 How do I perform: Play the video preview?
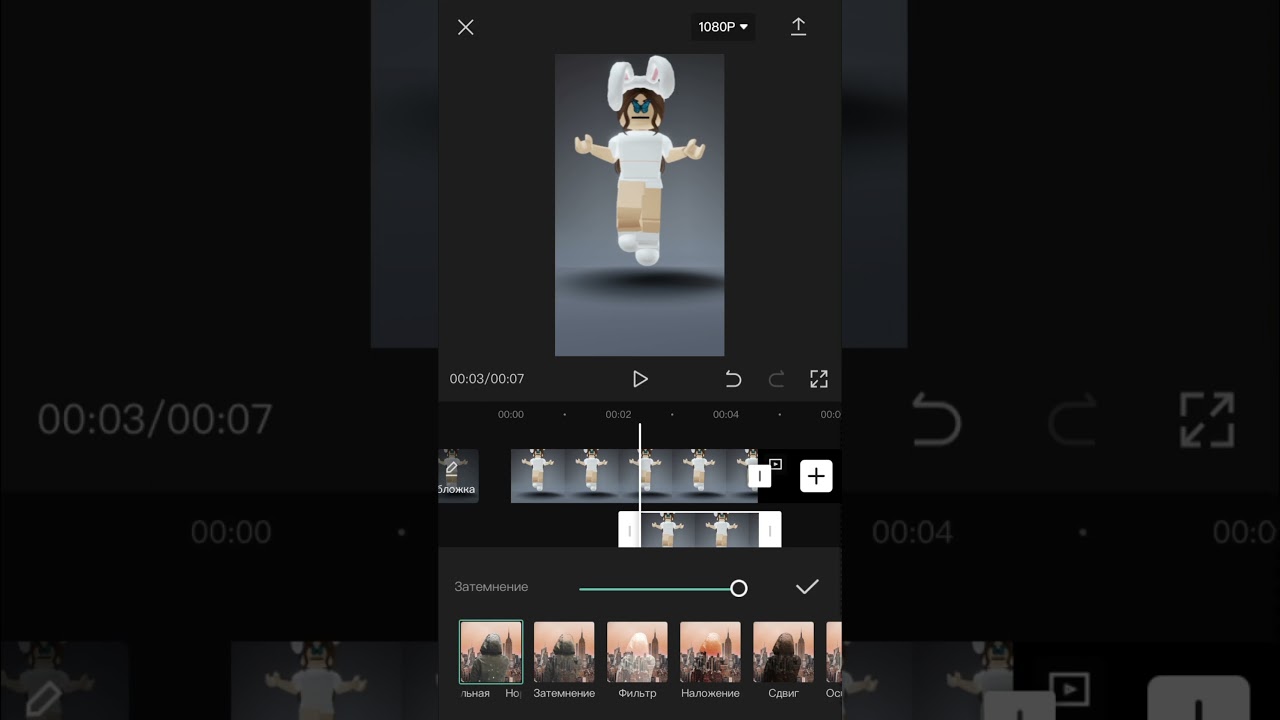[640, 379]
